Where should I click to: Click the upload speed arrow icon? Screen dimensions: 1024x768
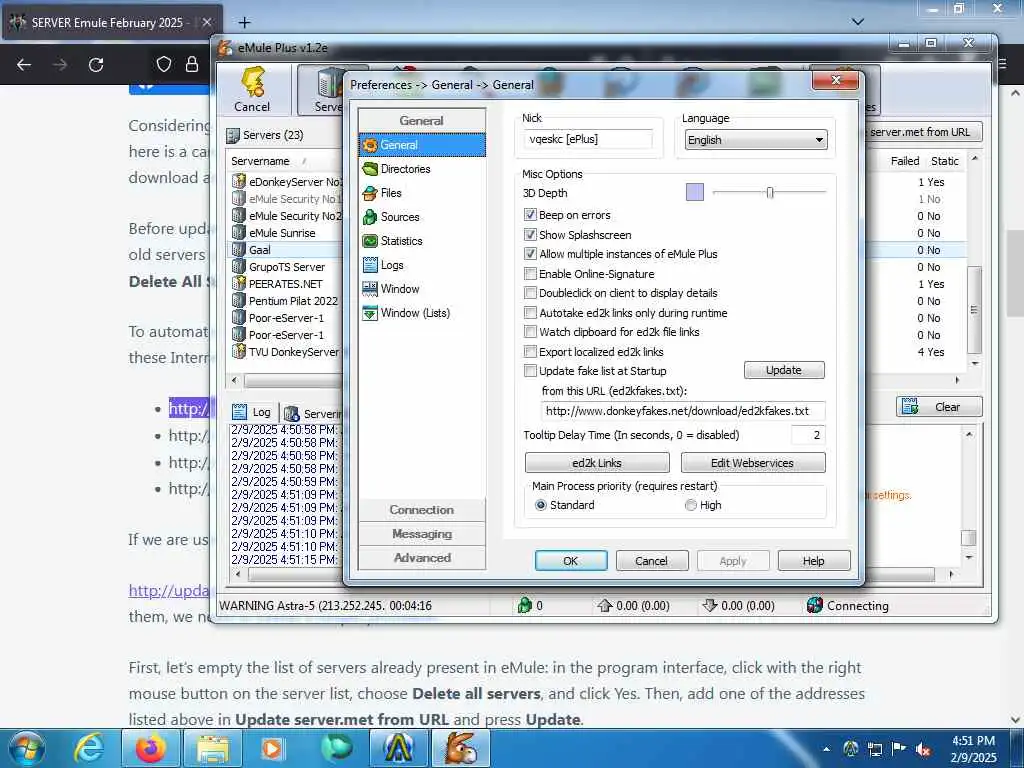[x=604, y=605]
